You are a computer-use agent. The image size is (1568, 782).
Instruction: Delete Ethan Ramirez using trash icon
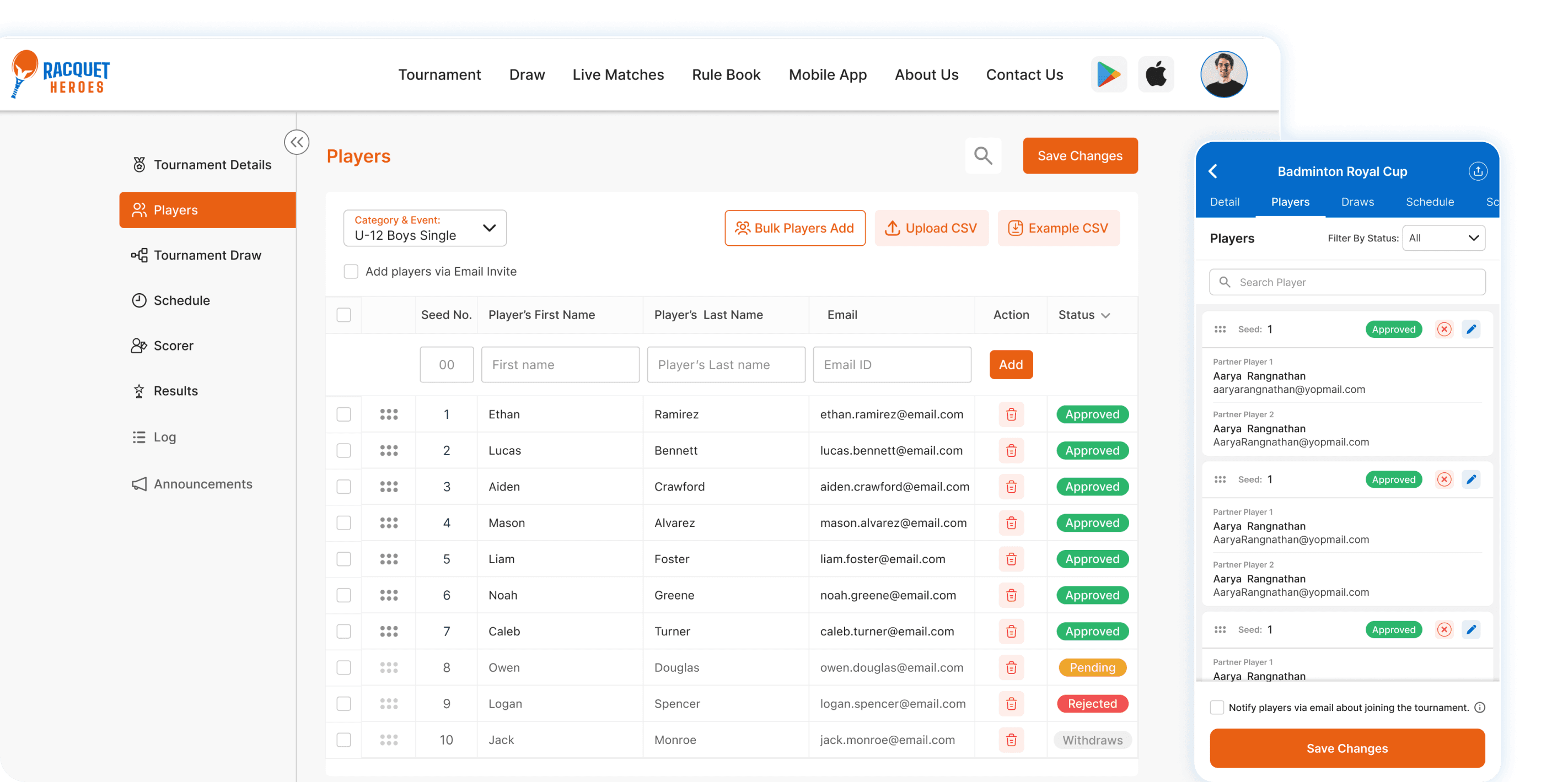coord(1011,414)
